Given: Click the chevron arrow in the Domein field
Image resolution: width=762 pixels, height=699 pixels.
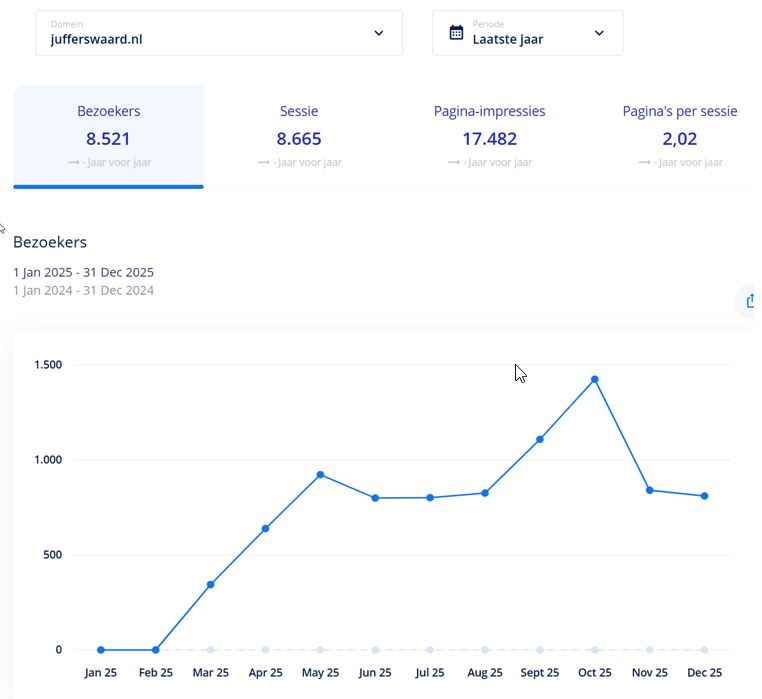Looking at the screenshot, I should click(x=379, y=33).
